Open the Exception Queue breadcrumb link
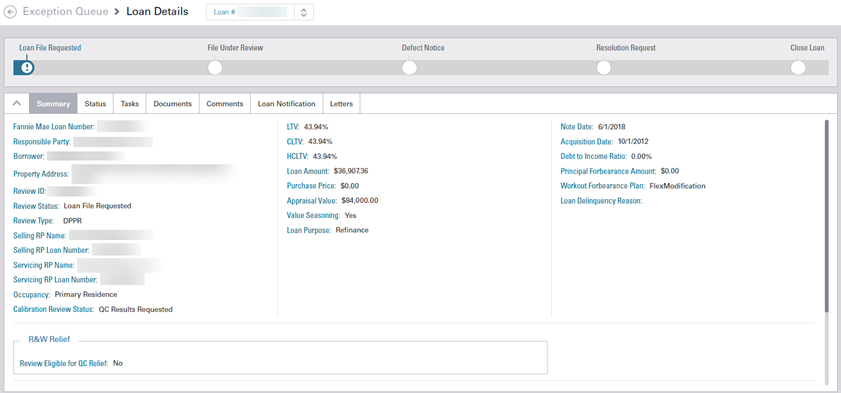This screenshot has height=393, width=841. click(65, 11)
